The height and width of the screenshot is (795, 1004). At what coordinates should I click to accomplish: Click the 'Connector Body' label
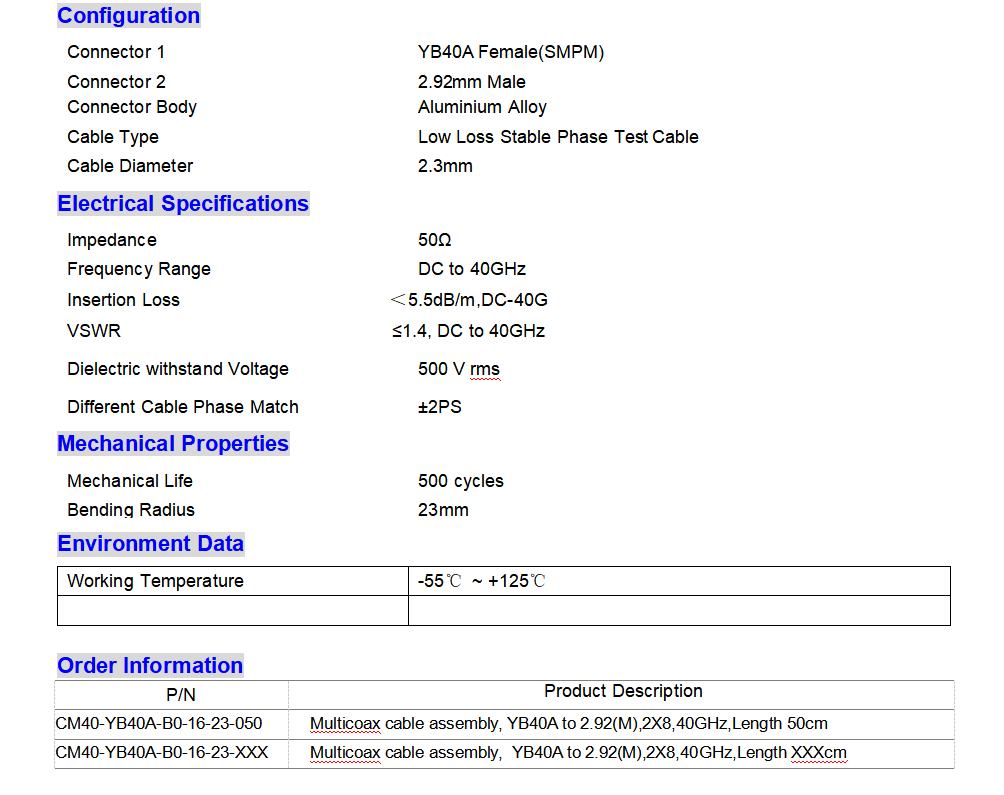click(132, 107)
